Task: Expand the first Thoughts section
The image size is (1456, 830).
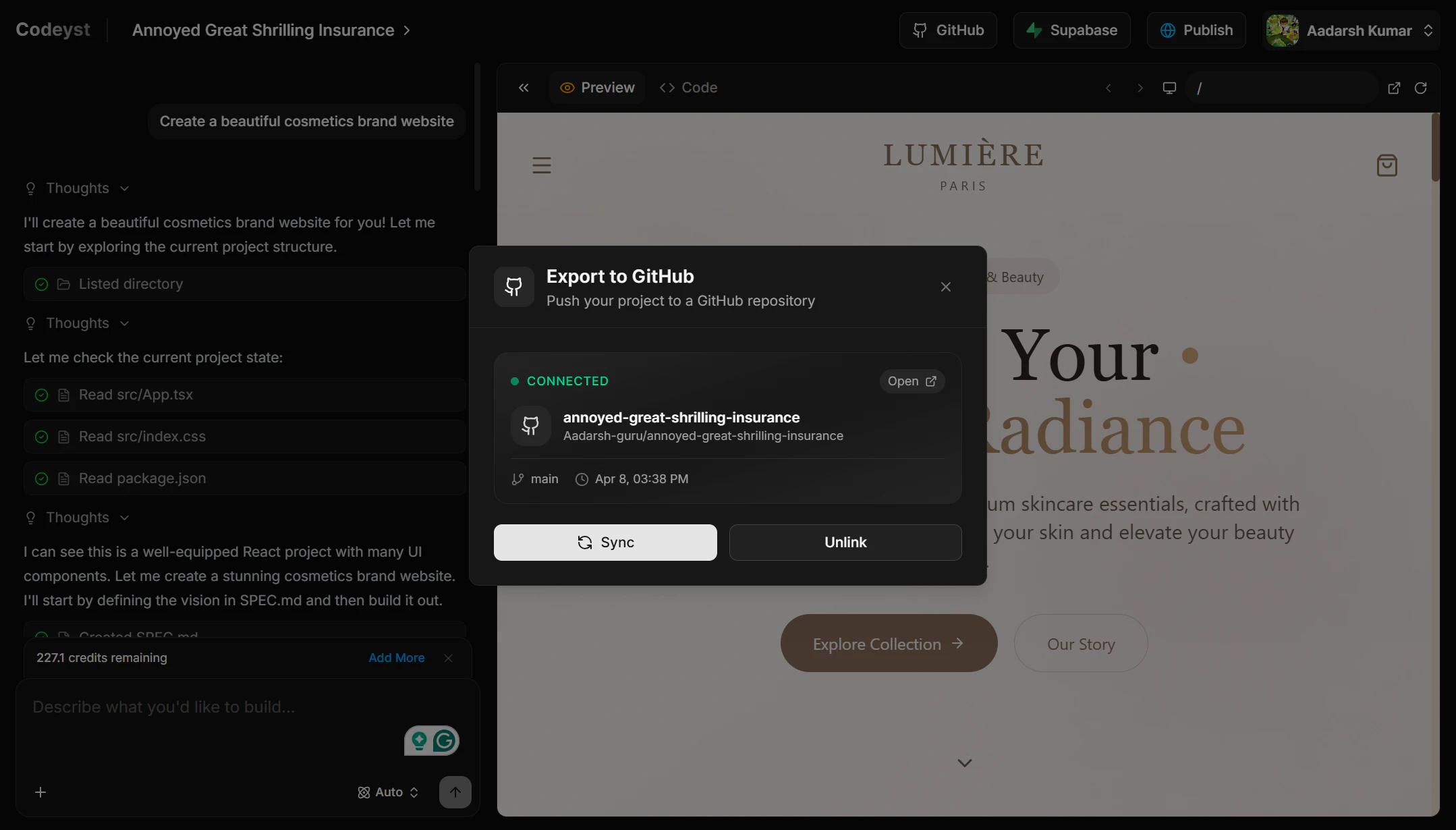Action: tap(77, 188)
